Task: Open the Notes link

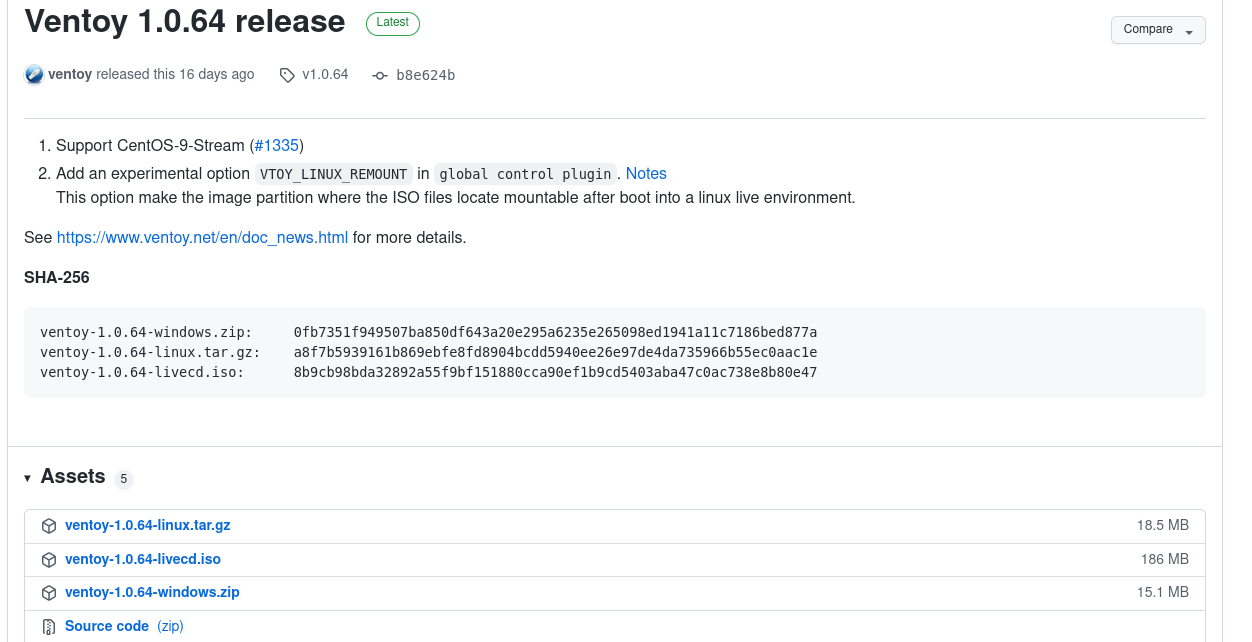Action: point(646,174)
